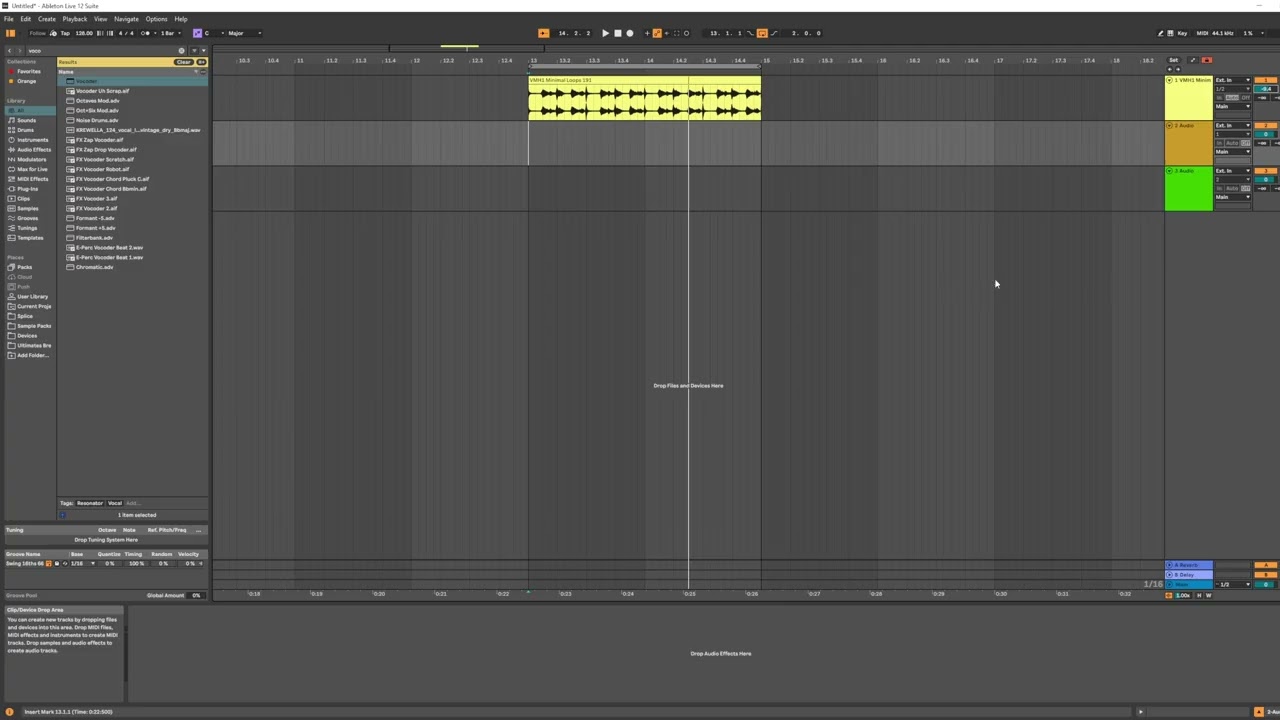The width and height of the screenshot is (1280, 720).
Task: Toggle the Key map mode button
Action: tap(1183, 33)
